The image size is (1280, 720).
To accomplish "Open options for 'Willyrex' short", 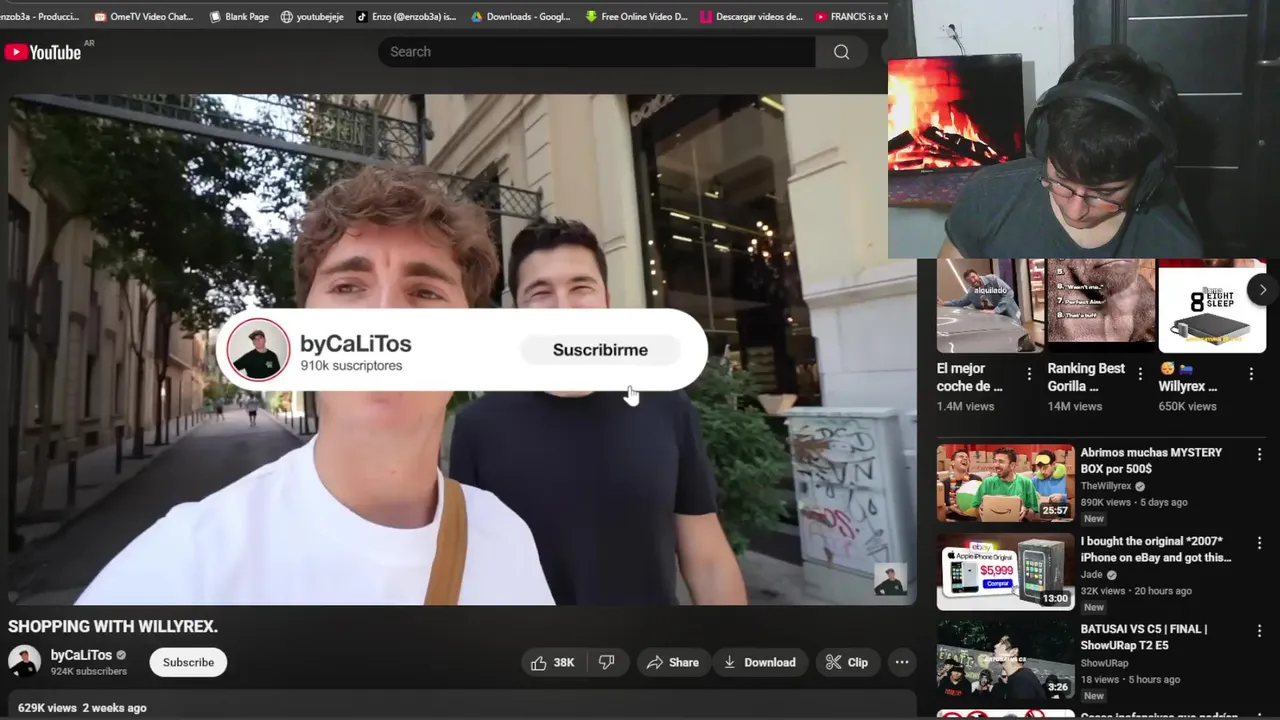I will tap(1251, 374).
